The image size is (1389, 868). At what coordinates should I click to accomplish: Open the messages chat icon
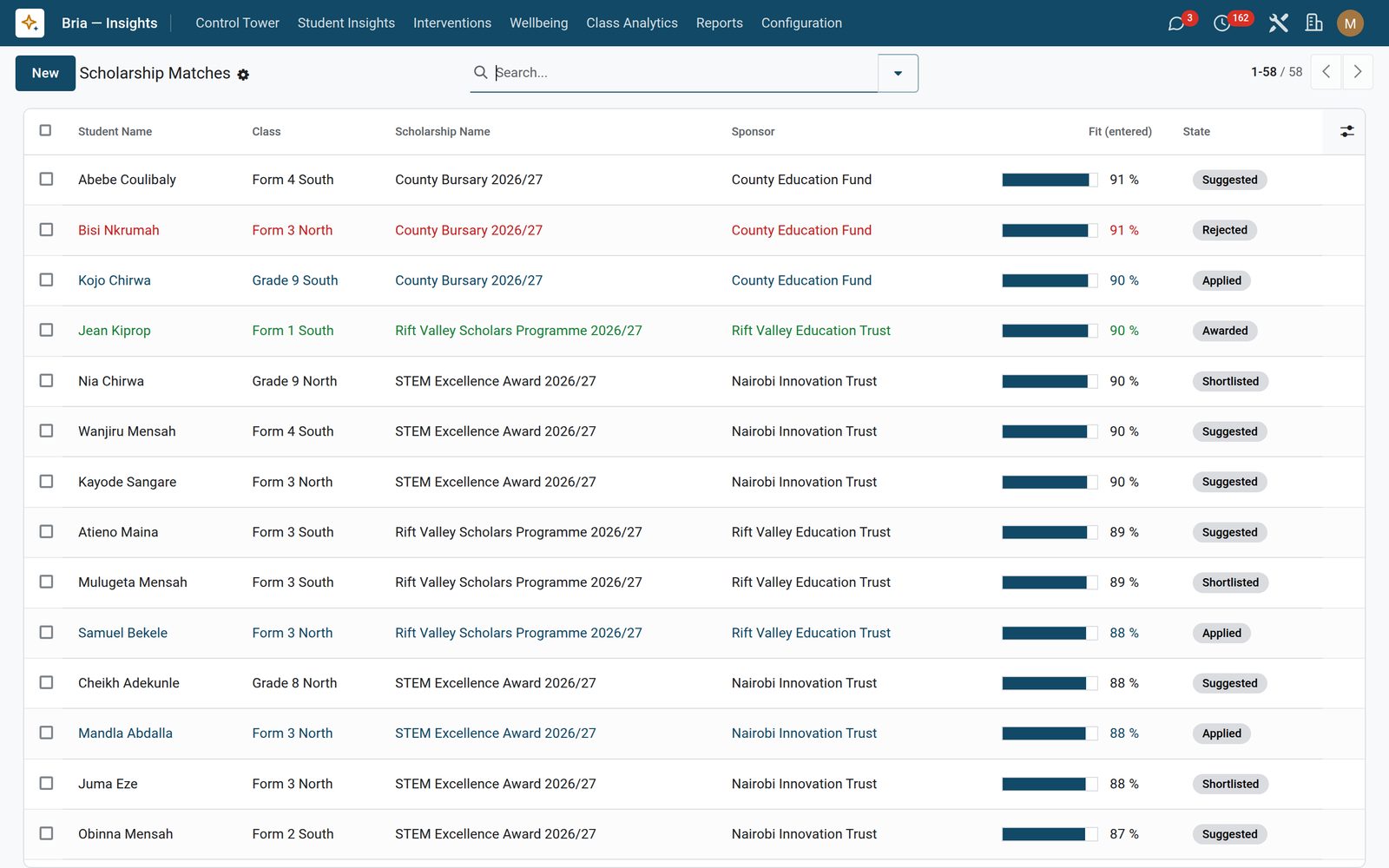[1176, 23]
